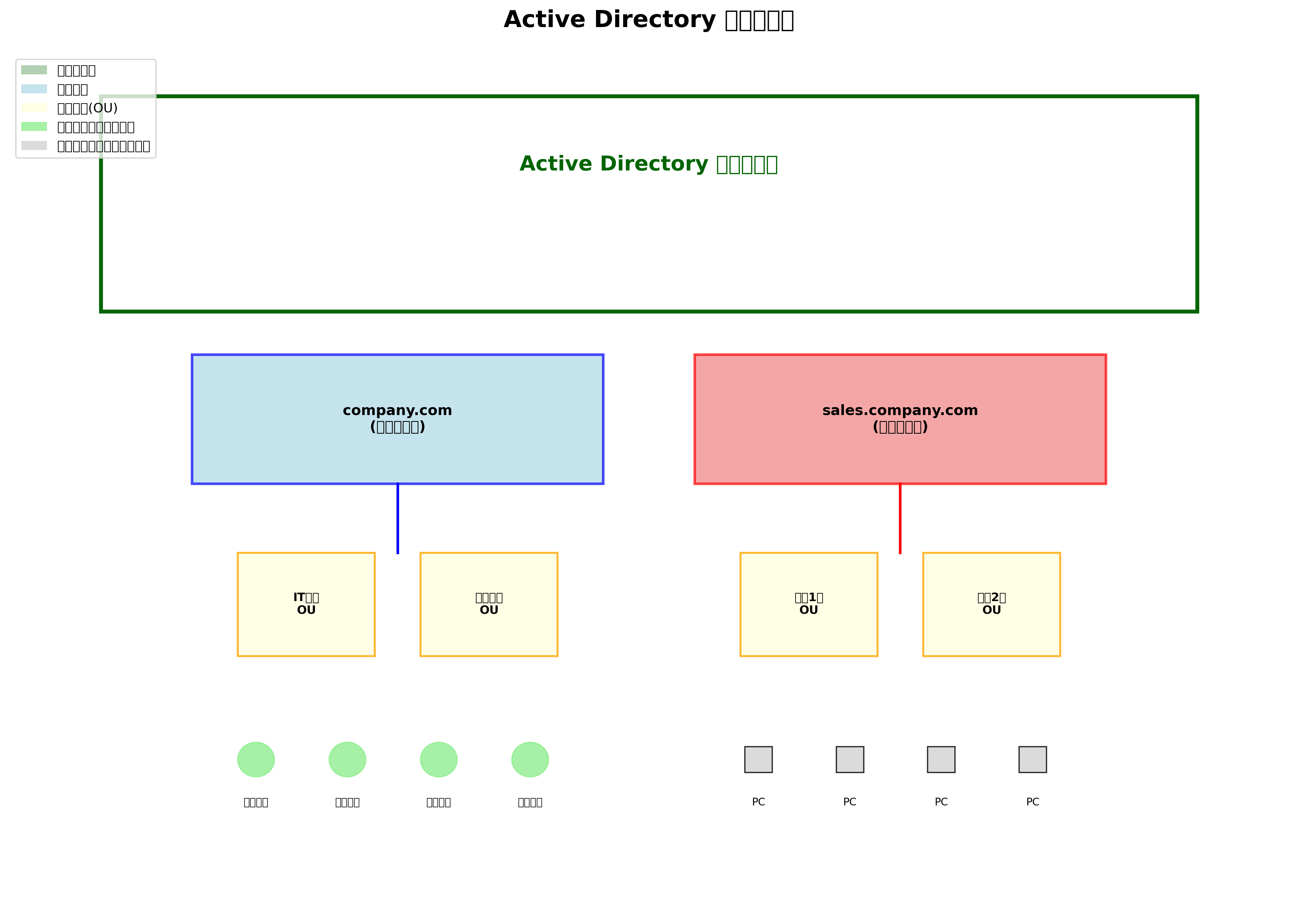Select the OU box containing the number 2
The width and height of the screenshot is (1298, 924).
992,604
